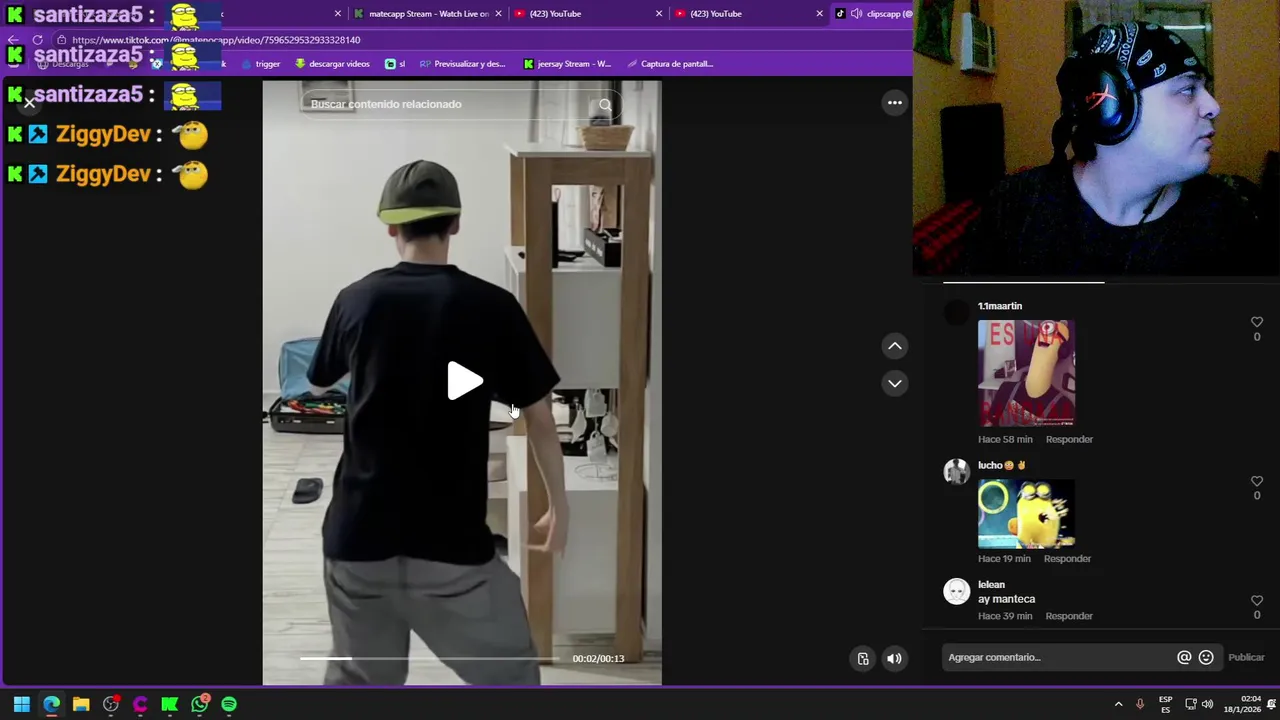Screen dimensions: 1280x720
Task: Open the system volume tray icon
Action: click(x=1207, y=704)
